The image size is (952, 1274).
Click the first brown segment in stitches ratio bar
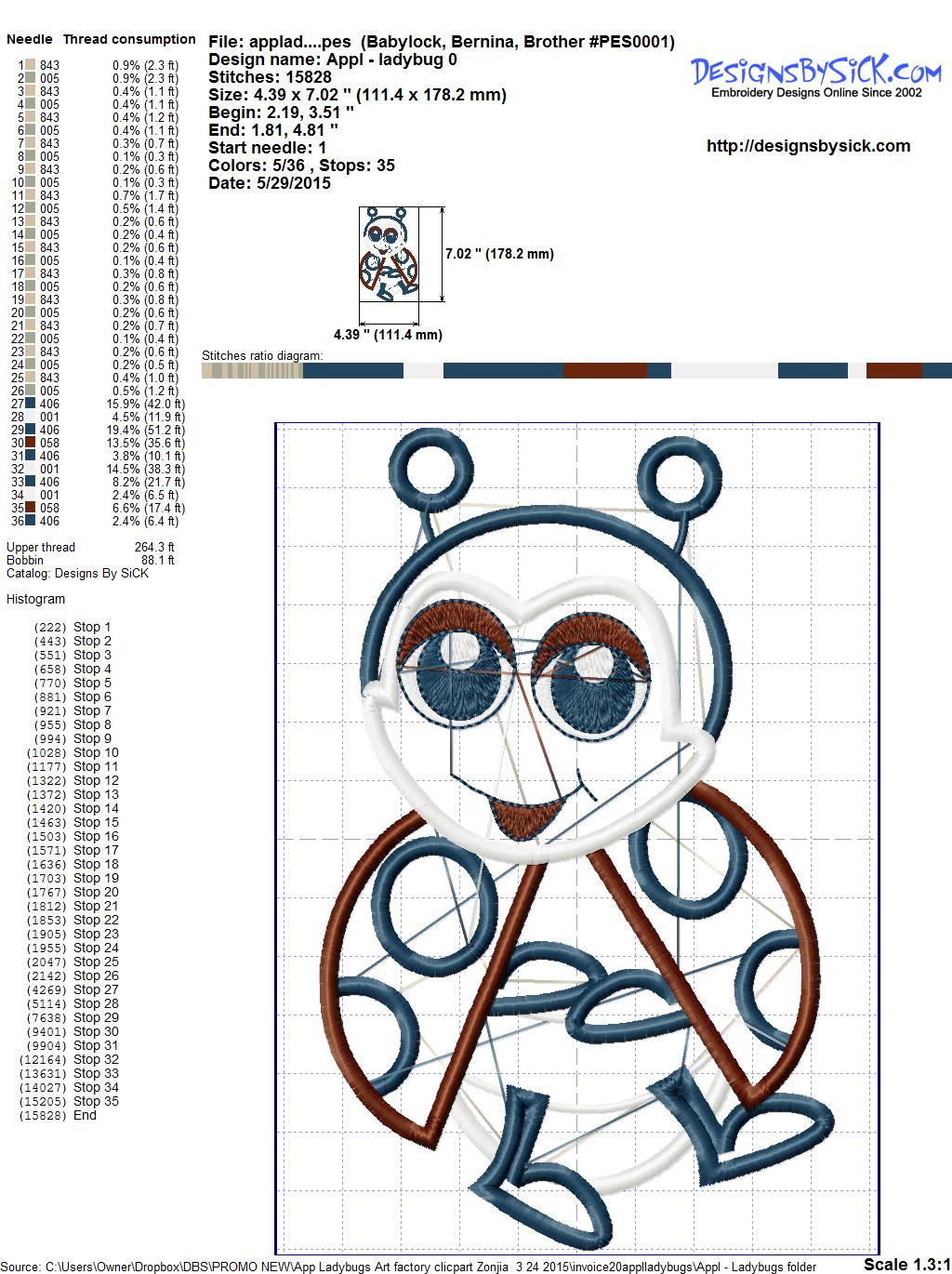(x=604, y=371)
